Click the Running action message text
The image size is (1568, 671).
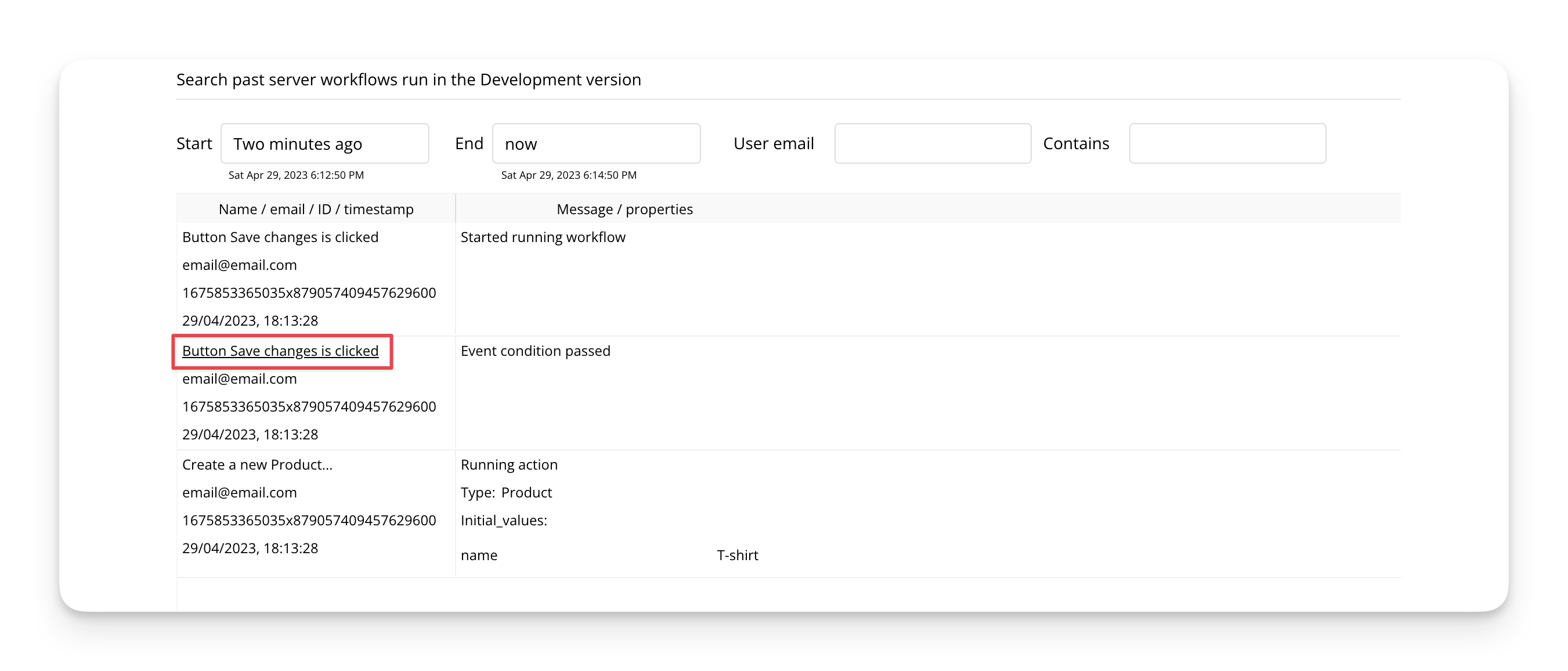pos(509,465)
